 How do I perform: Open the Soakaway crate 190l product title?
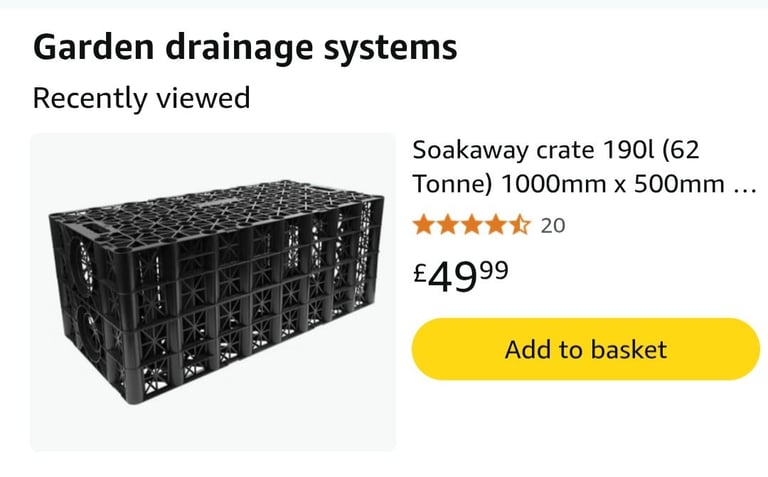(585, 167)
